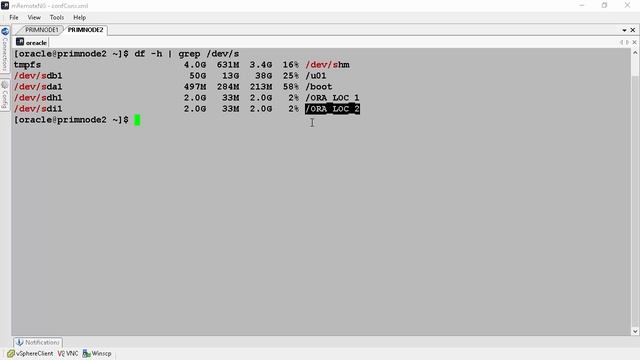
Task: Click the /ORA_LOC_1 mount point text
Action: [x=332, y=98]
